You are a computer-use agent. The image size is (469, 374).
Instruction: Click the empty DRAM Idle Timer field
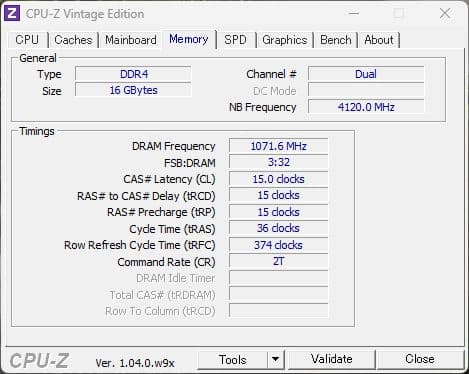(279, 278)
